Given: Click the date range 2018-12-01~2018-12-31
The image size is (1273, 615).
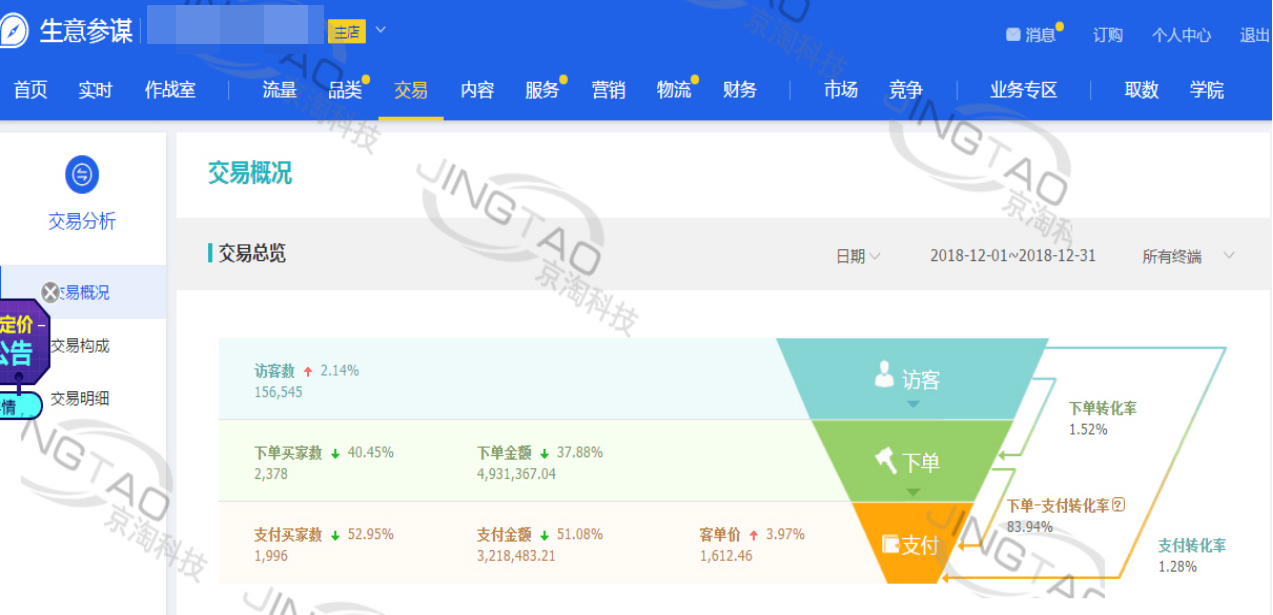Looking at the screenshot, I should click(1012, 256).
